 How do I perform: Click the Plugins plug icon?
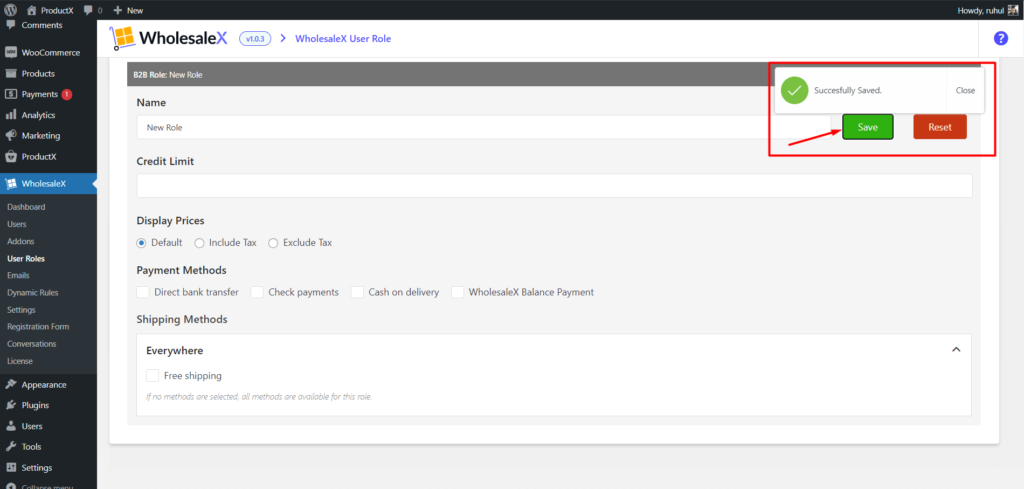click(x=10, y=405)
